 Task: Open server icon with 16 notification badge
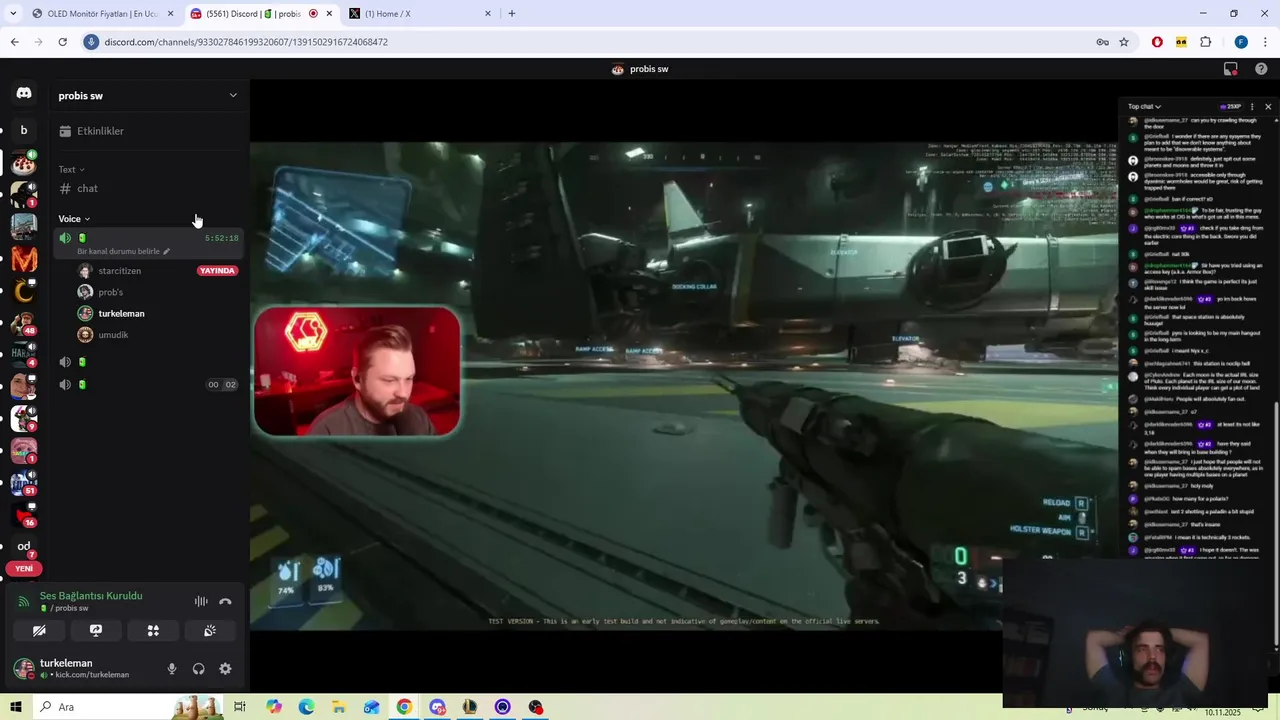tap(24, 515)
